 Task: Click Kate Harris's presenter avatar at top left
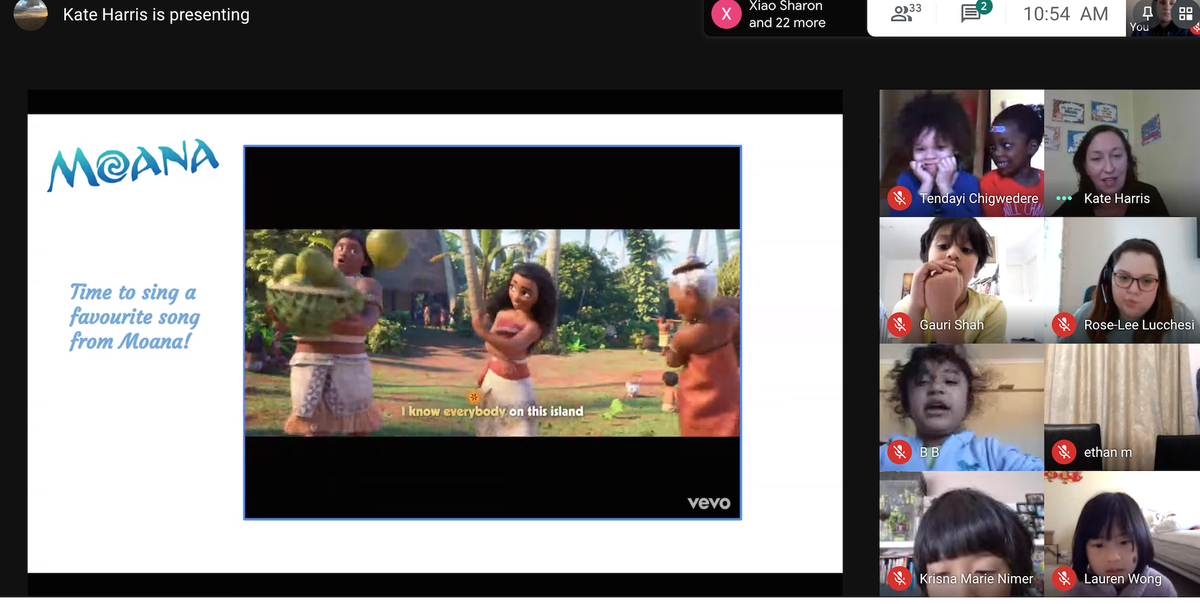click(30, 13)
